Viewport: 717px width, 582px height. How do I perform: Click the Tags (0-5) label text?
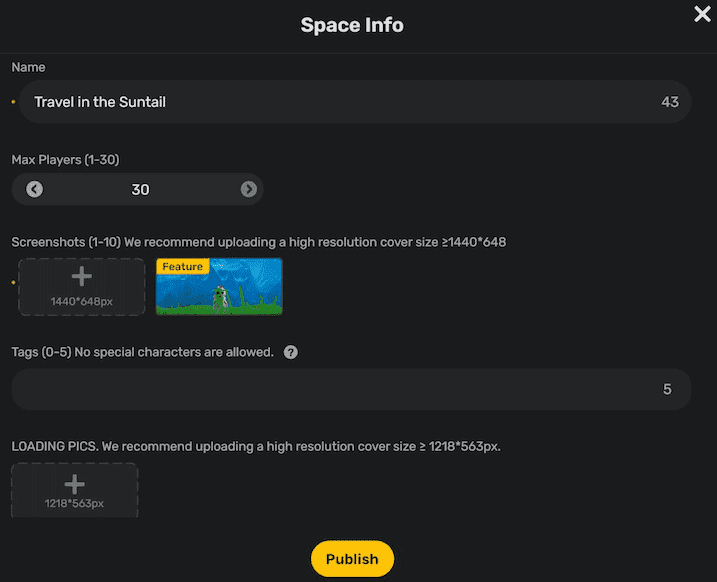click(x=142, y=352)
